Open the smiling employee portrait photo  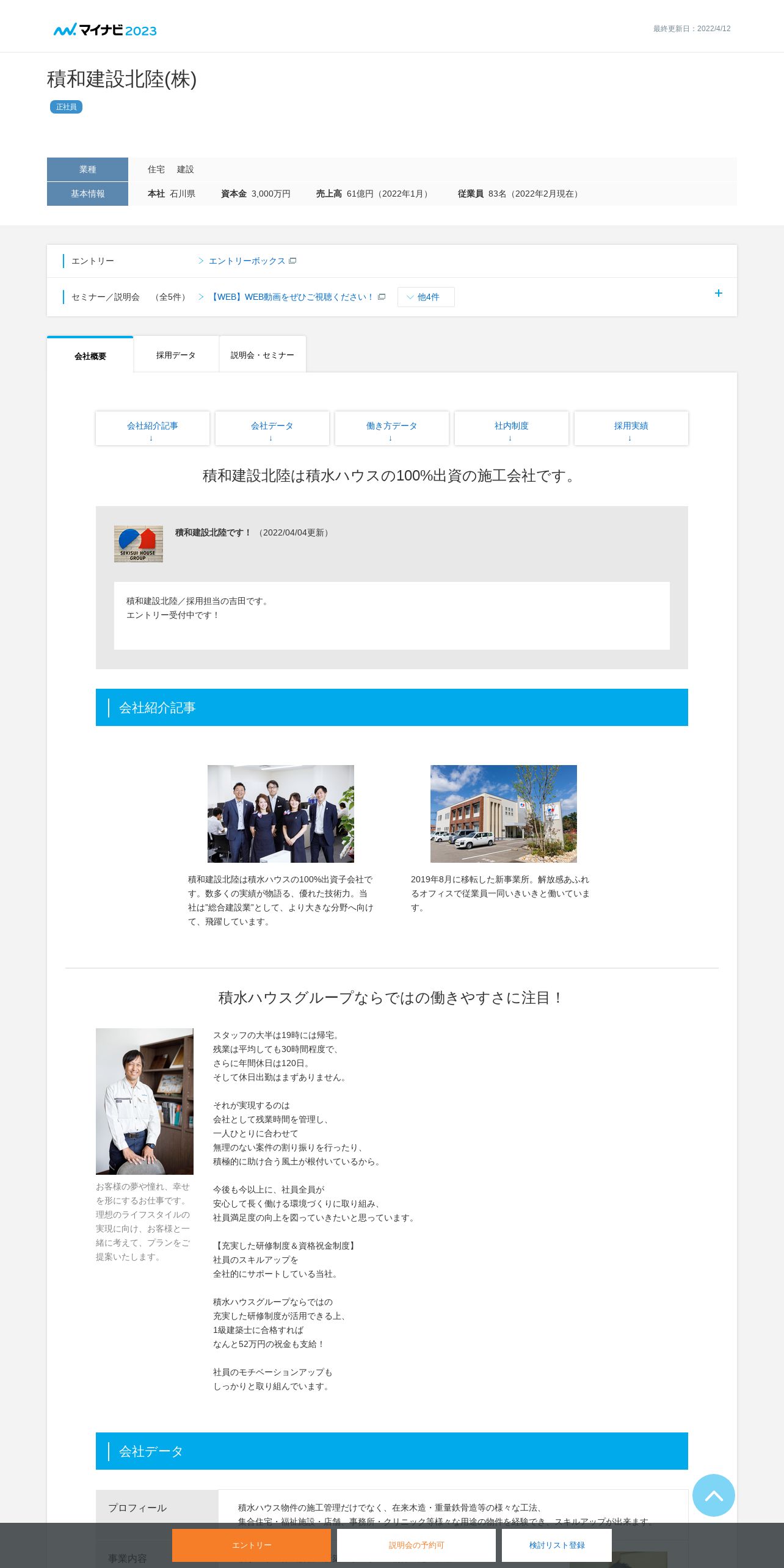(x=145, y=1101)
